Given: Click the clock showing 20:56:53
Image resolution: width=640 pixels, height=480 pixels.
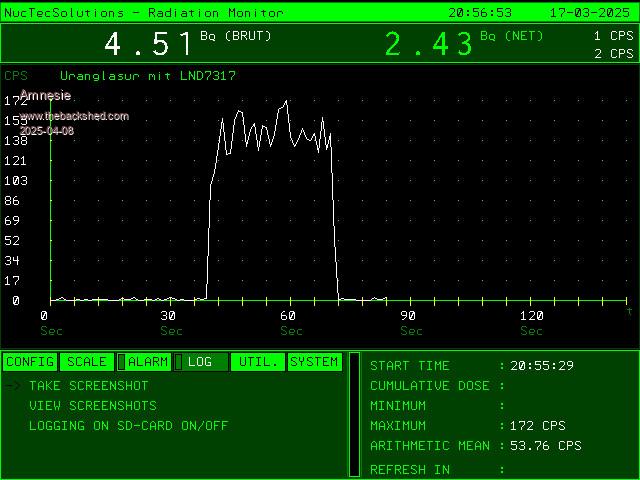Looking at the screenshot, I should [480, 13].
